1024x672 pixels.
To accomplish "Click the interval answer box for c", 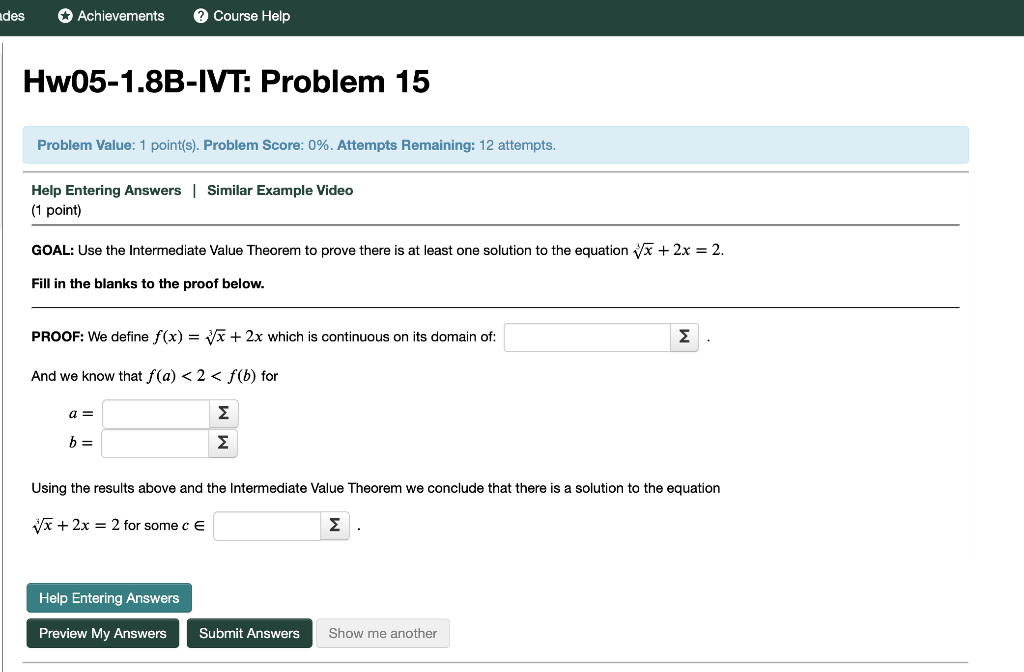I will pos(266,525).
